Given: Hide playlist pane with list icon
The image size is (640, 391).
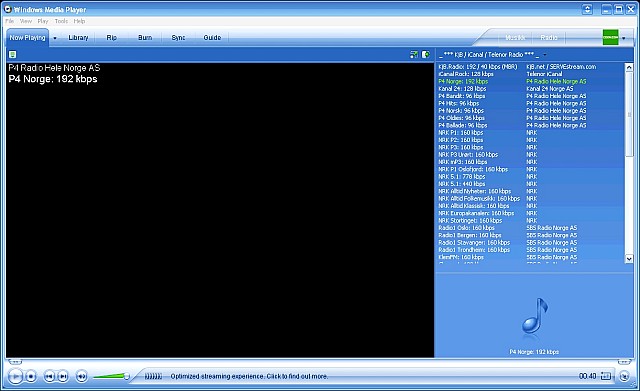Looking at the screenshot, I should [x=425, y=55].
